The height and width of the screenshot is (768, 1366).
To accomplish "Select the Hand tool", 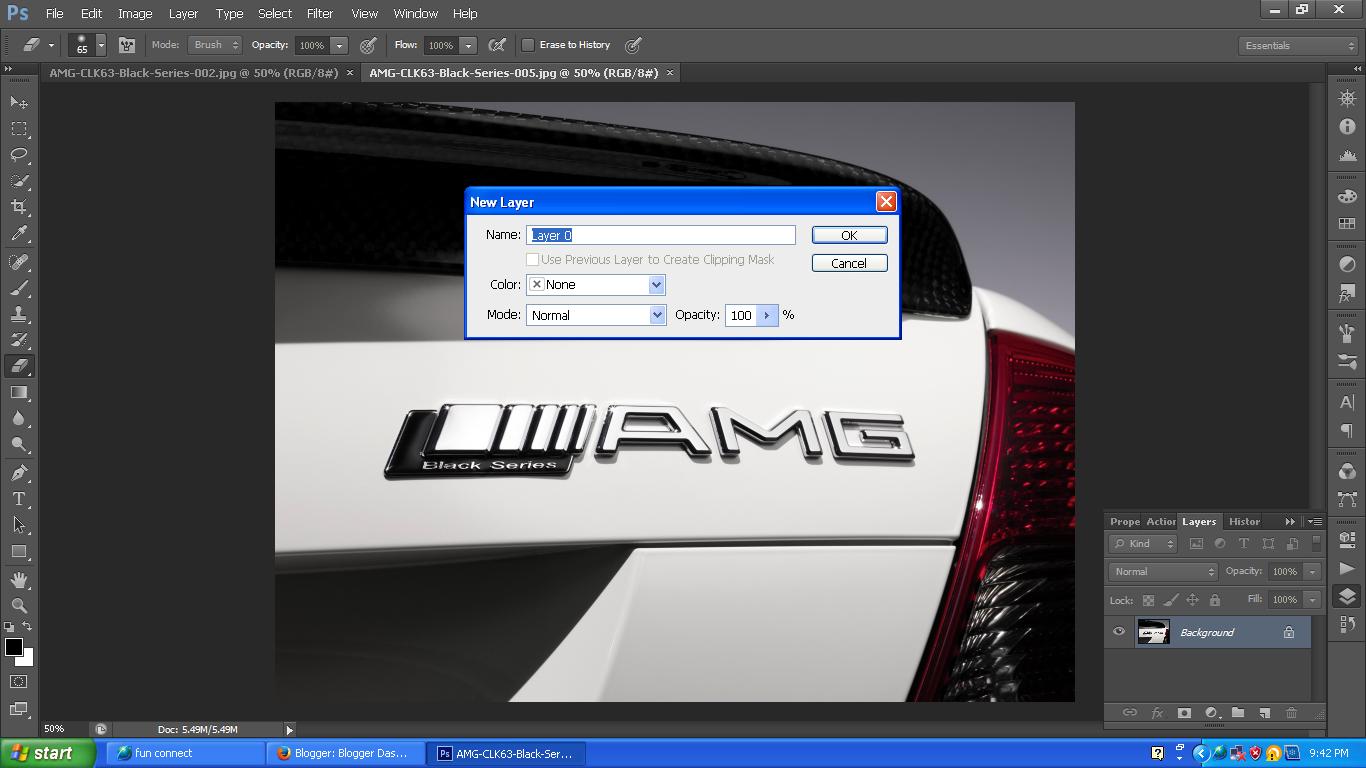I will [19, 579].
